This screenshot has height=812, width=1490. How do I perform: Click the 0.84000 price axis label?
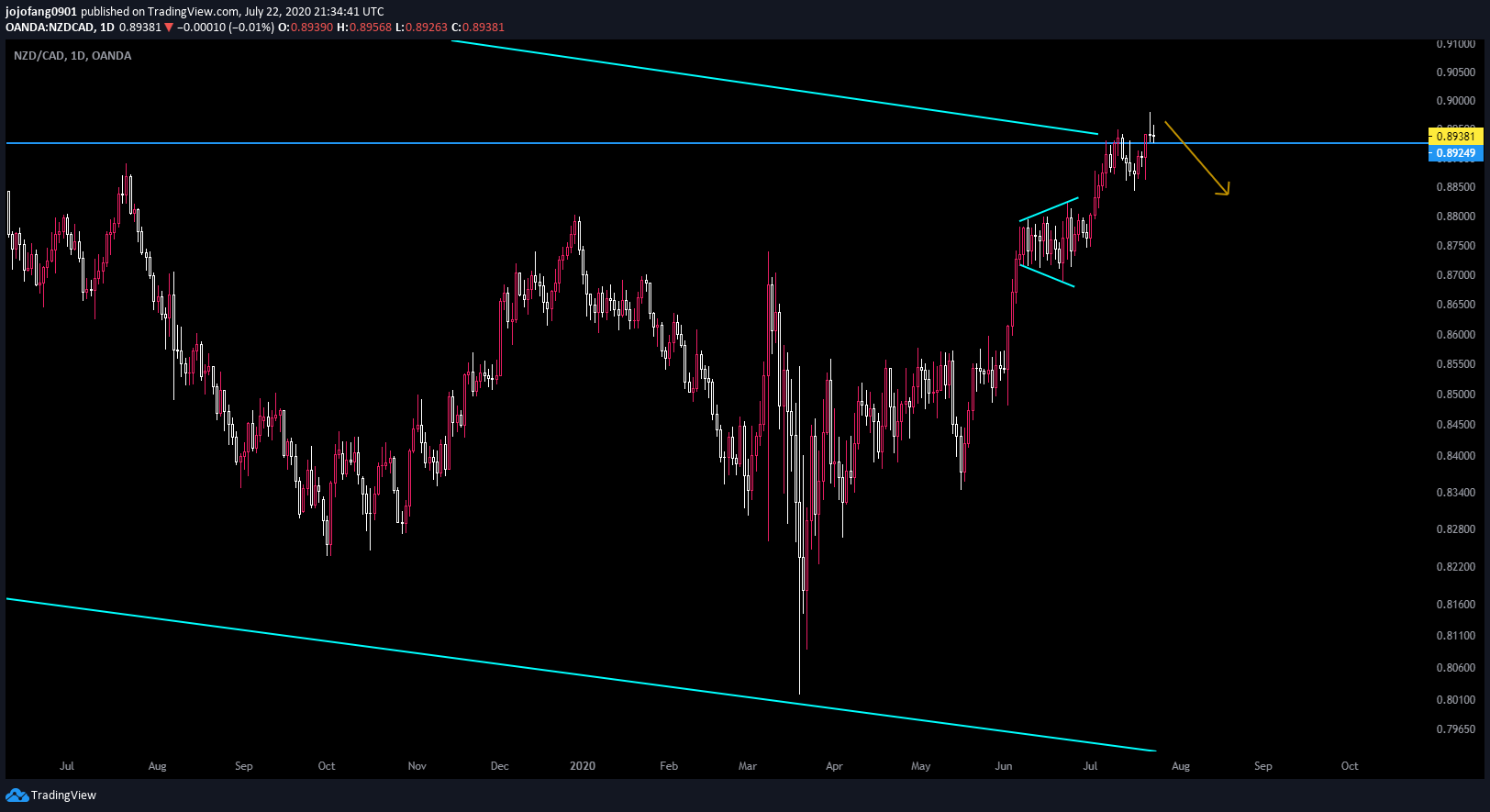pyautogui.click(x=1456, y=456)
